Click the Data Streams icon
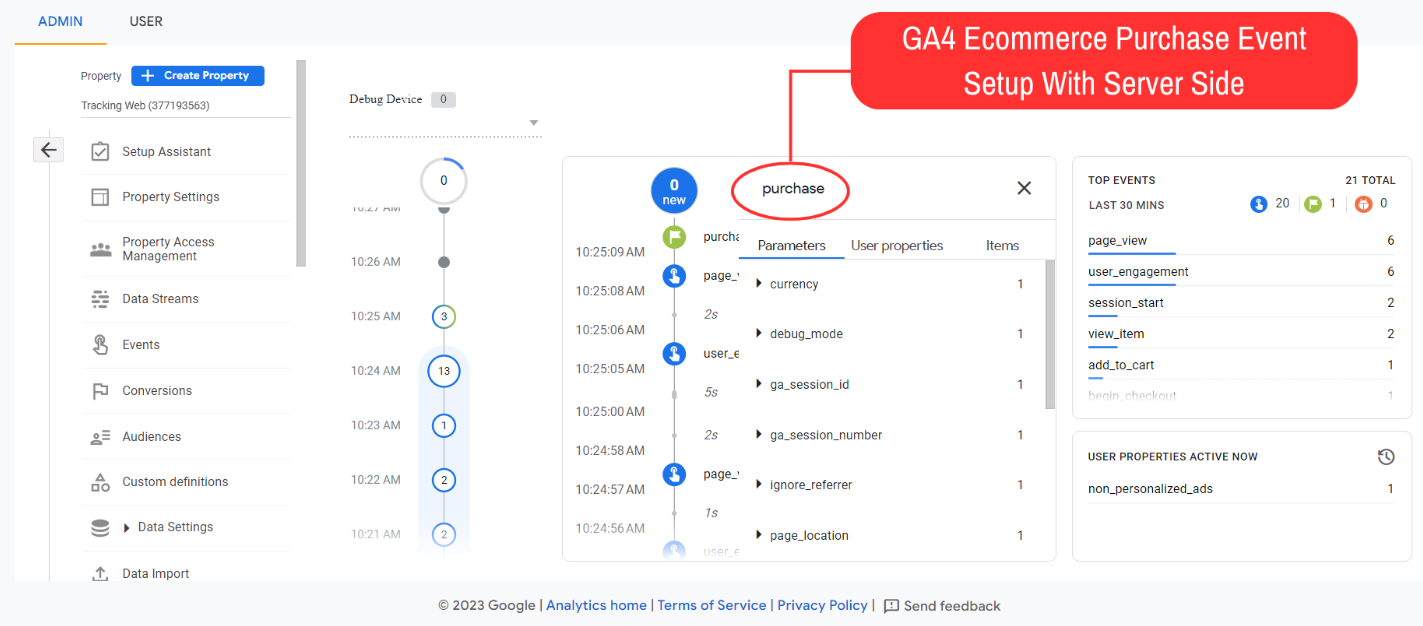Screen dimensions: 1423x626 pos(100,299)
